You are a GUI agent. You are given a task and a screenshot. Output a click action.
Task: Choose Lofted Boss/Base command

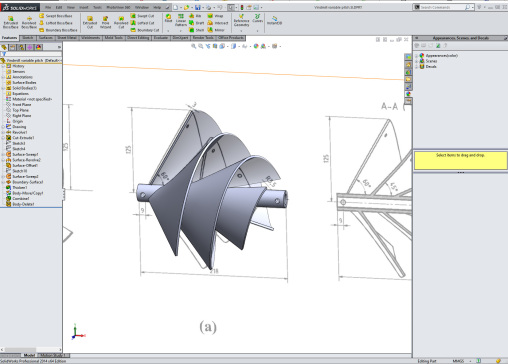55,23
